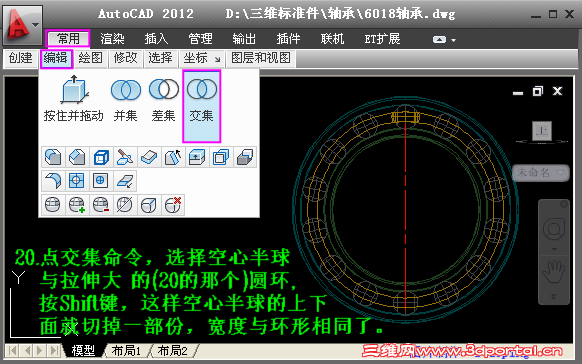
Task: Click the Smooth Object mesh sphere icon
Action: point(53,205)
